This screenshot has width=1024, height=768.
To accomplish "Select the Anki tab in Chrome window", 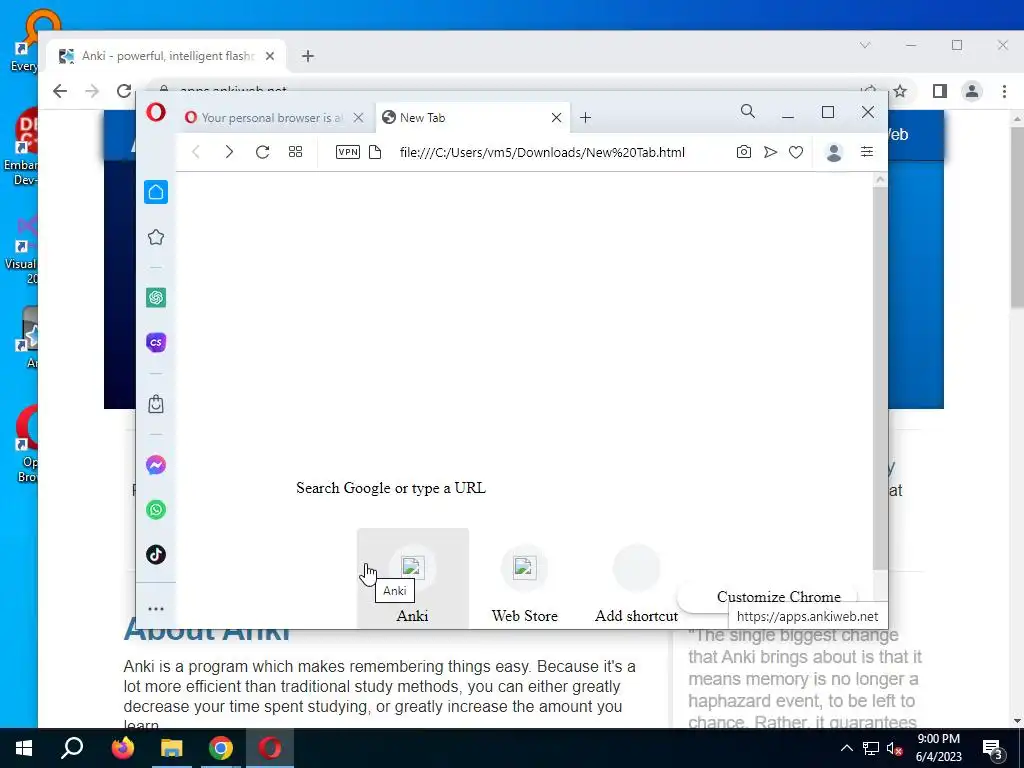I will coord(165,56).
